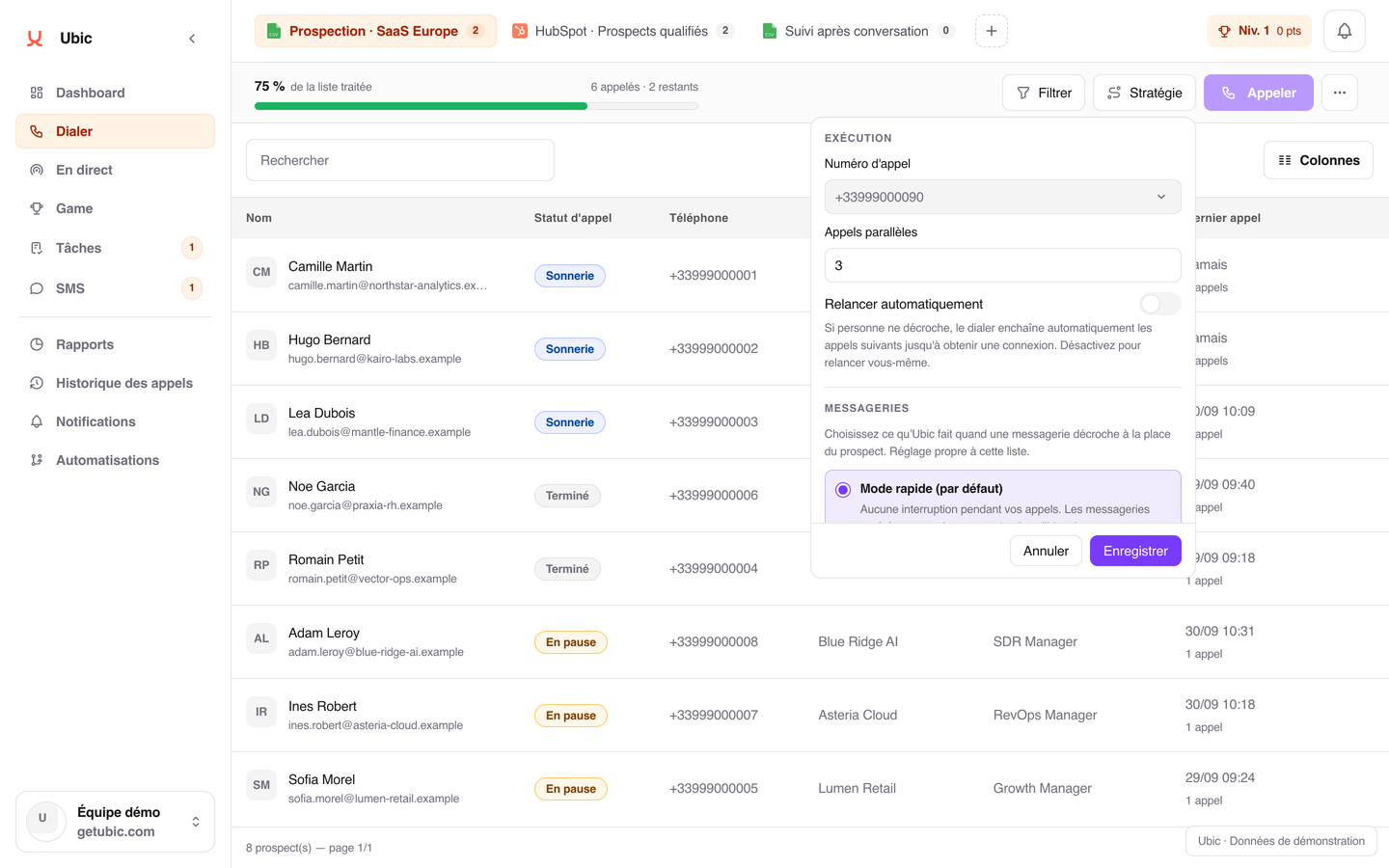Viewport: 1389px width, 868px height.
Task: Open the top-right notifications bell
Action: tap(1345, 31)
